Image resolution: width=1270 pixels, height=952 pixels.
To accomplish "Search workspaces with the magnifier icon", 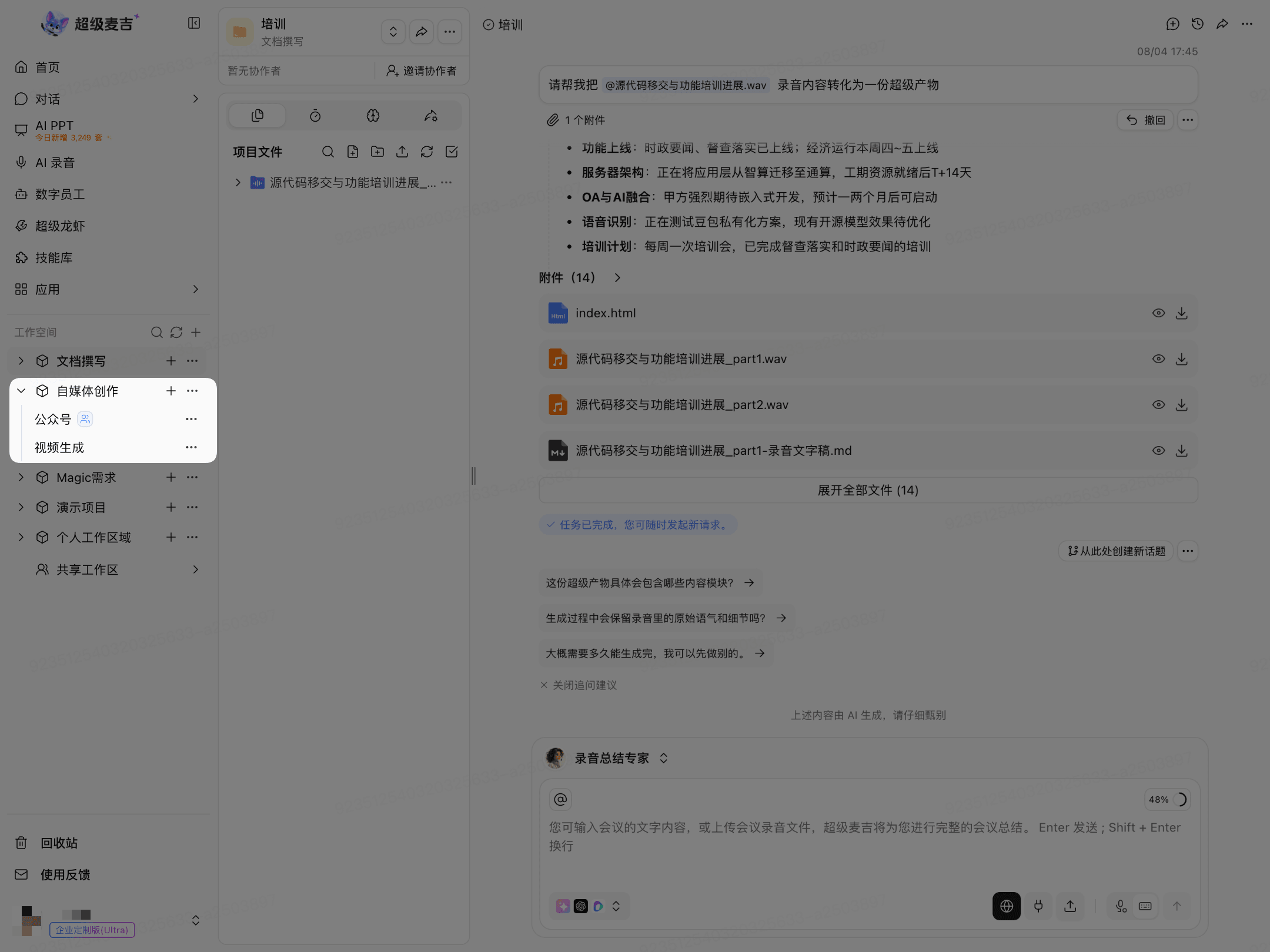I will (156, 333).
